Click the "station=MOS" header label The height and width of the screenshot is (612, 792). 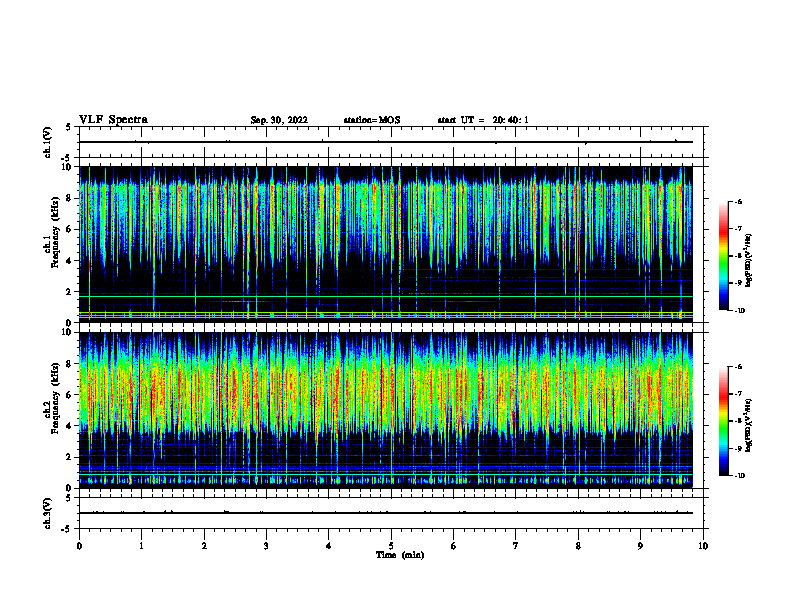[372, 120]
